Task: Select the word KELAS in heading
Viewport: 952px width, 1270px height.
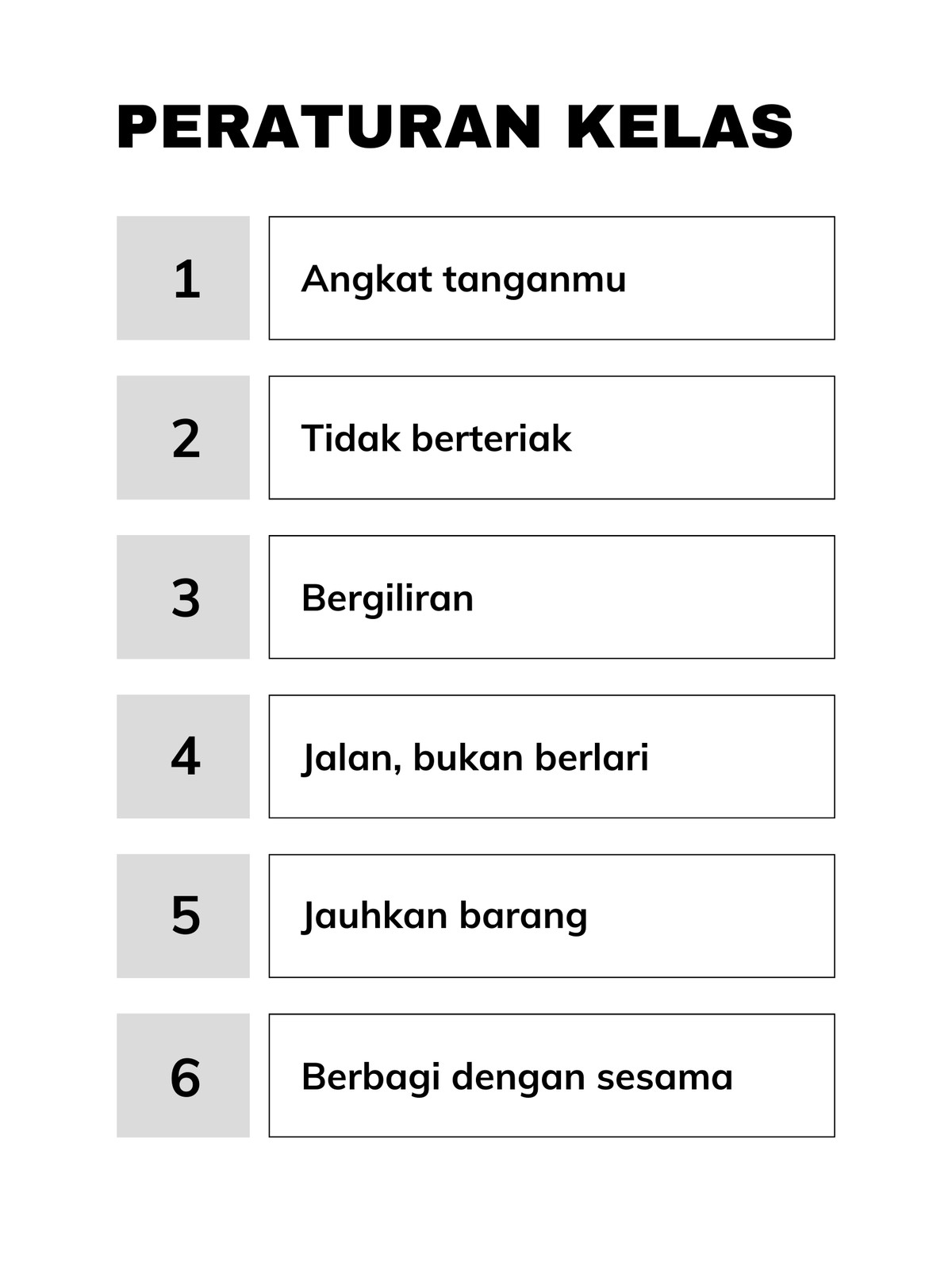Action: [680, 127]
